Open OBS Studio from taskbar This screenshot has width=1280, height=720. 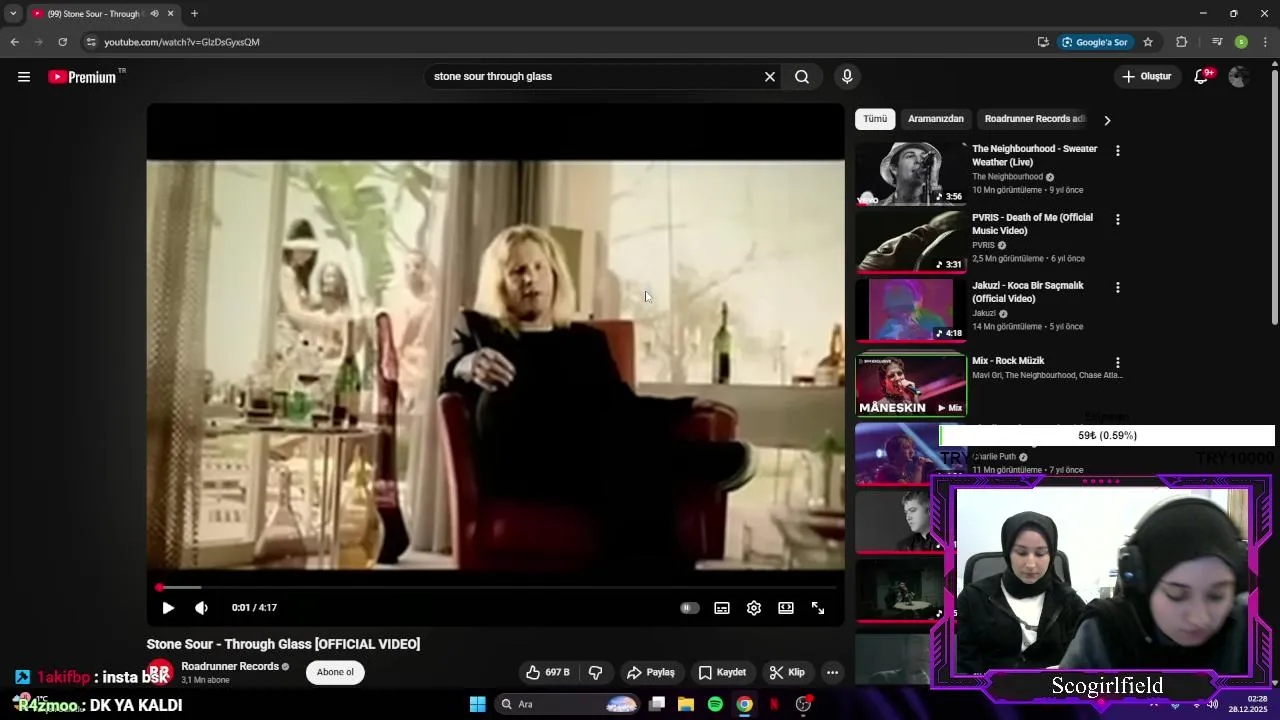[x=803, y=704]
